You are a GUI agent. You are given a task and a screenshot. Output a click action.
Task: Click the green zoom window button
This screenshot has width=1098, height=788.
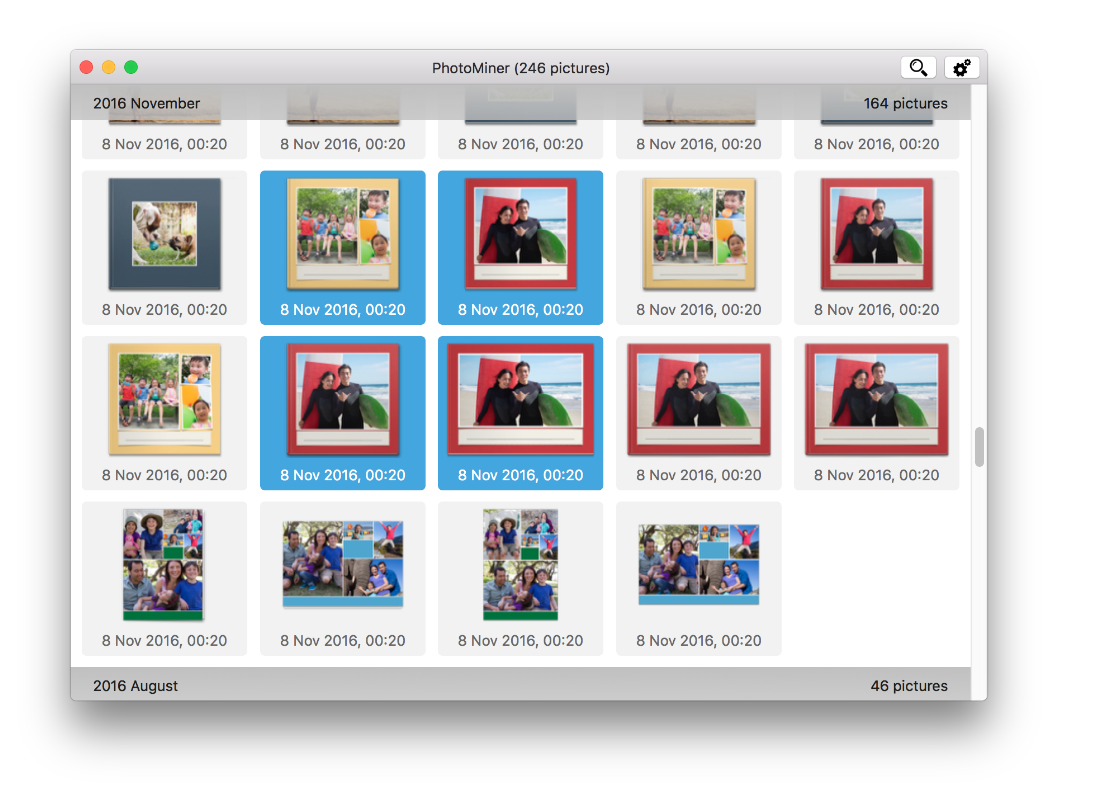click(x=131, y=67)
